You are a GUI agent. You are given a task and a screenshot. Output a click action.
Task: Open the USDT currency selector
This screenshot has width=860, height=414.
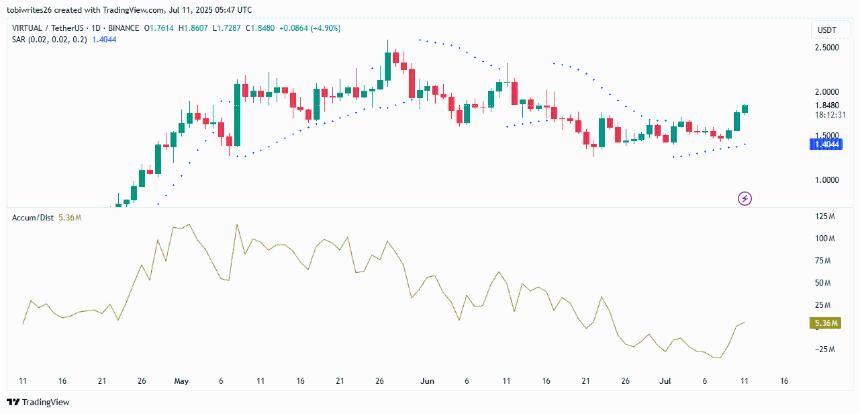pyautogui.click(x=827, y=31)
